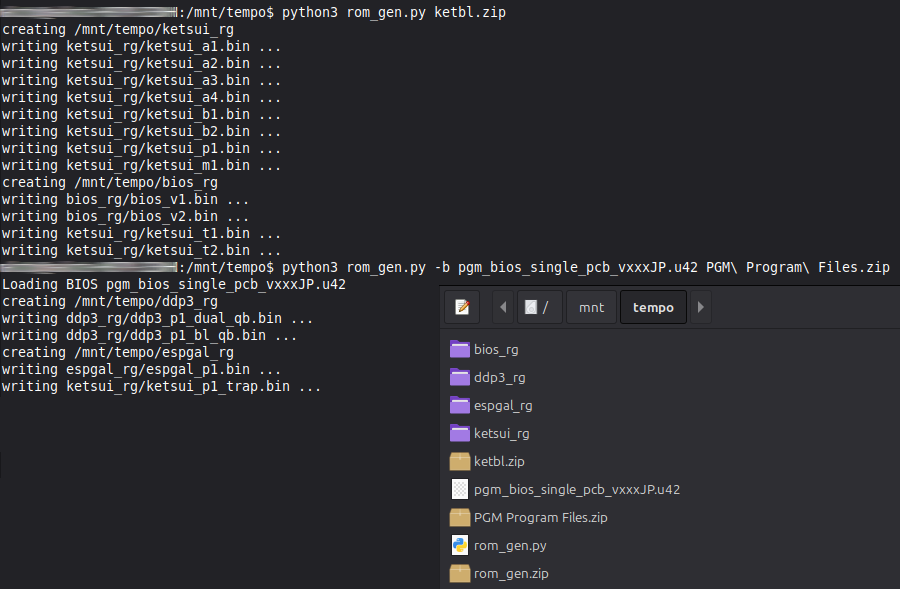Select the espgal_rg folder icon
The height and width of the screenshot is (589, 900).
(460, 405)
